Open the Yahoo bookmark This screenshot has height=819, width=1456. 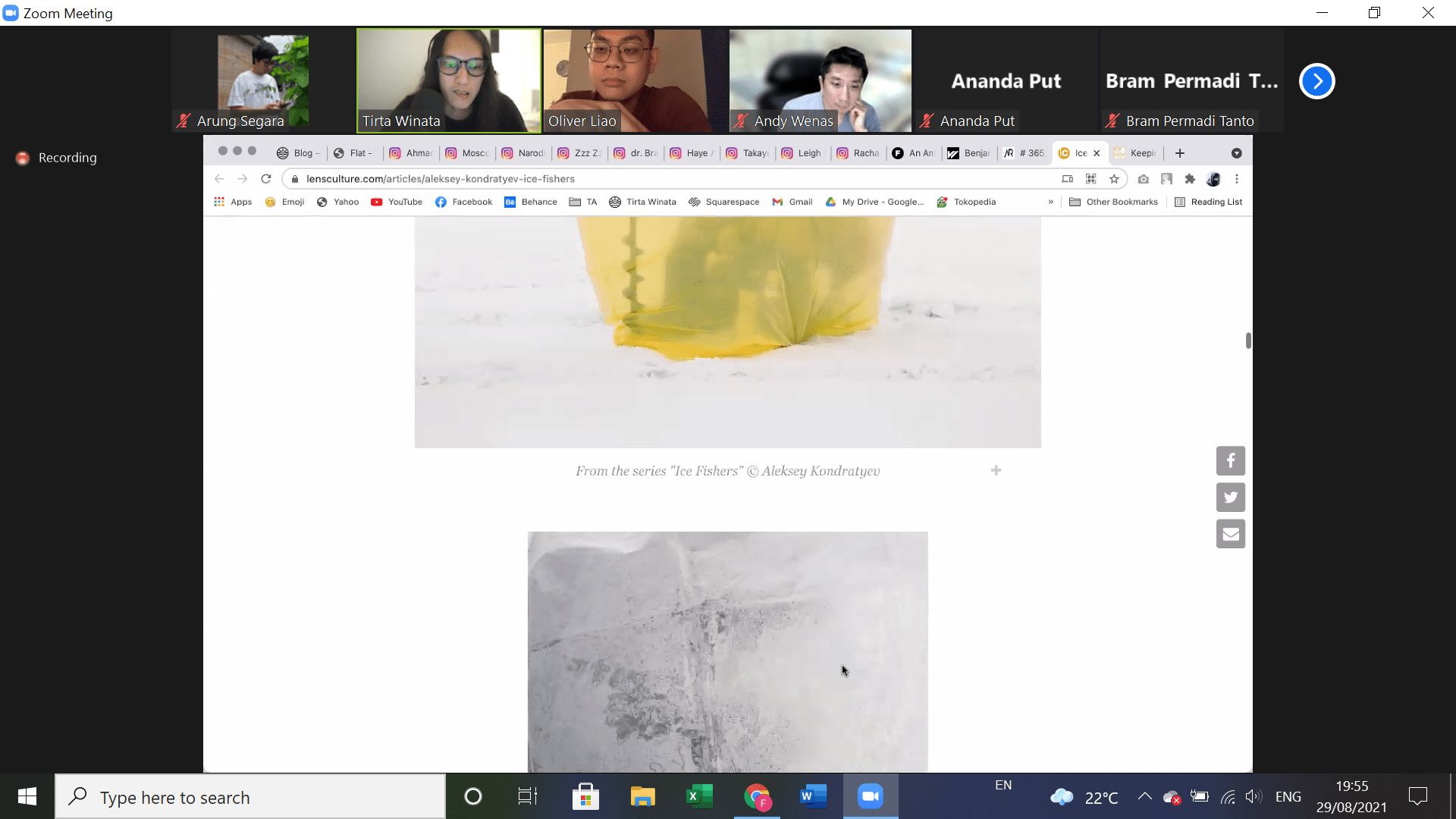point(338,202)
